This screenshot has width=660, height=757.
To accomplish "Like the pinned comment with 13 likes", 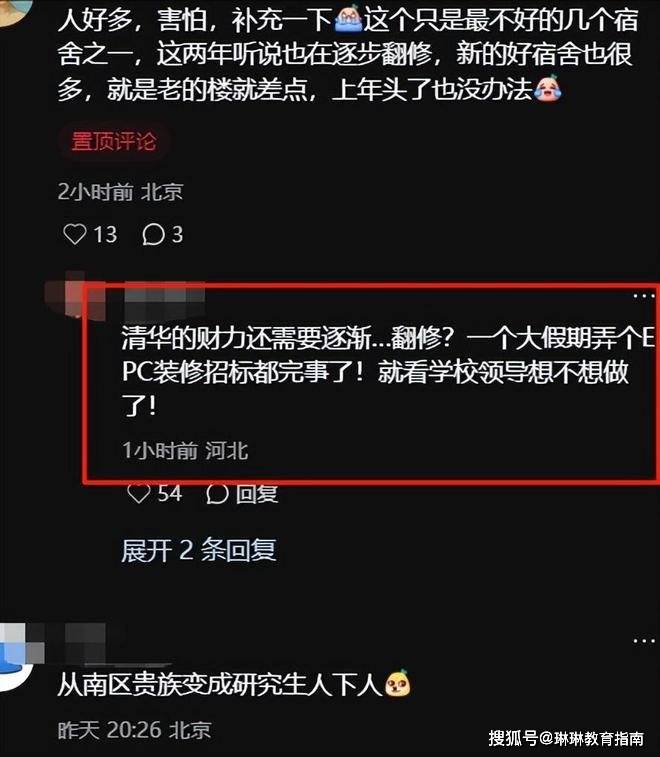I will pyautogui.click(x=75, y=234).
